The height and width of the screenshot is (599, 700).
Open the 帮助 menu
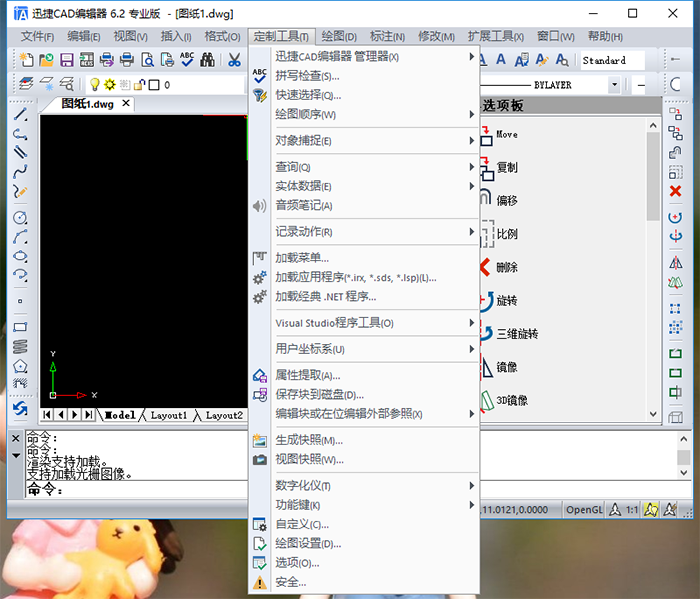click(605, 36)
